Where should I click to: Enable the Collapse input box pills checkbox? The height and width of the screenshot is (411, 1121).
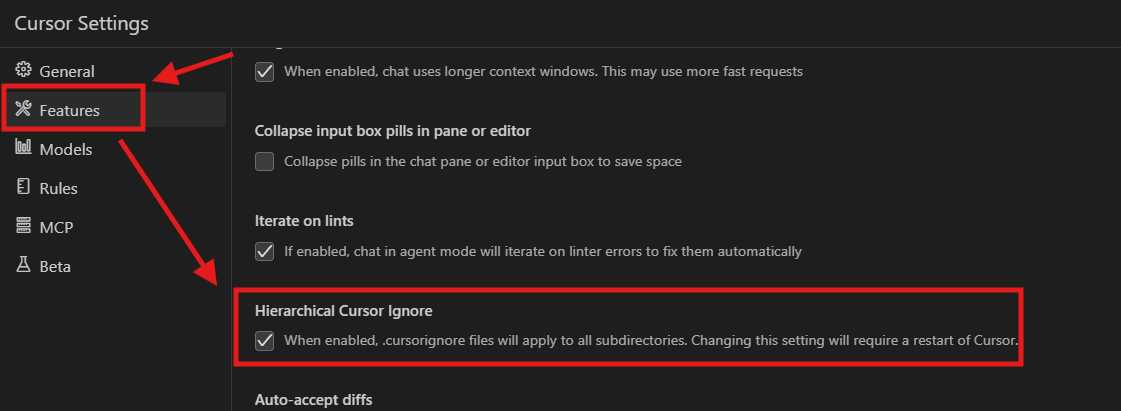pyautogui.click(x=265, y=161)
